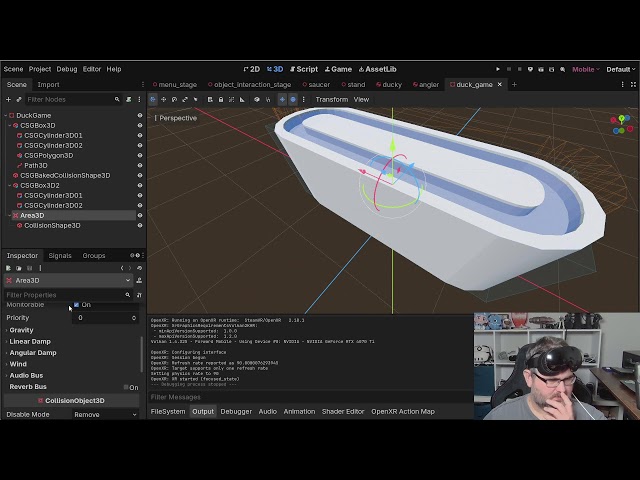Switch to Game workspace
Image resolution: width=640 pixels, height=480 pixels.
pos(338,69)
